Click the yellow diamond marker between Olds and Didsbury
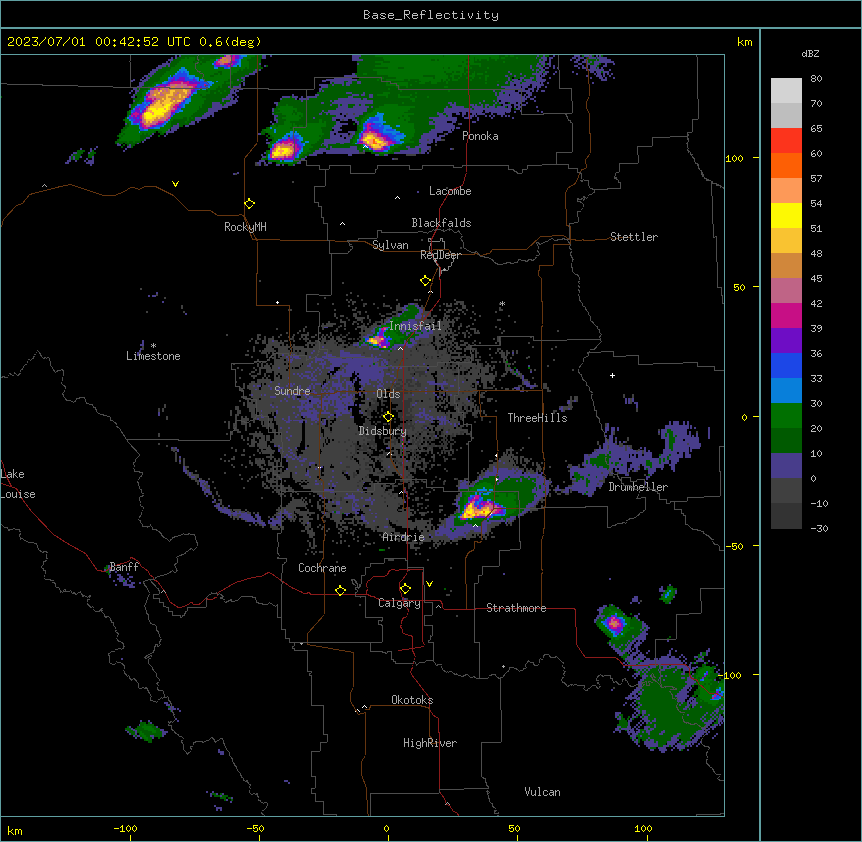Image resolution: width=862 pixels, height=842 pixels. coord(388,417)
